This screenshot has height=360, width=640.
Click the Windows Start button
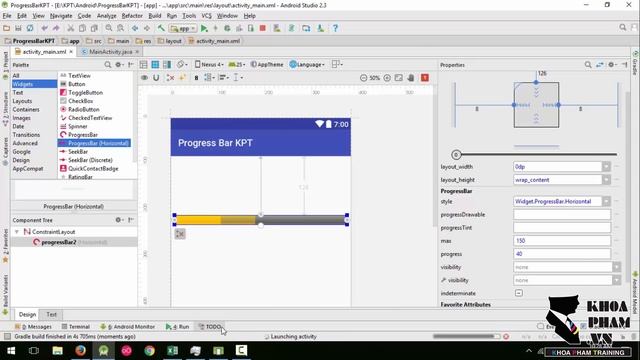pos(11,351)
